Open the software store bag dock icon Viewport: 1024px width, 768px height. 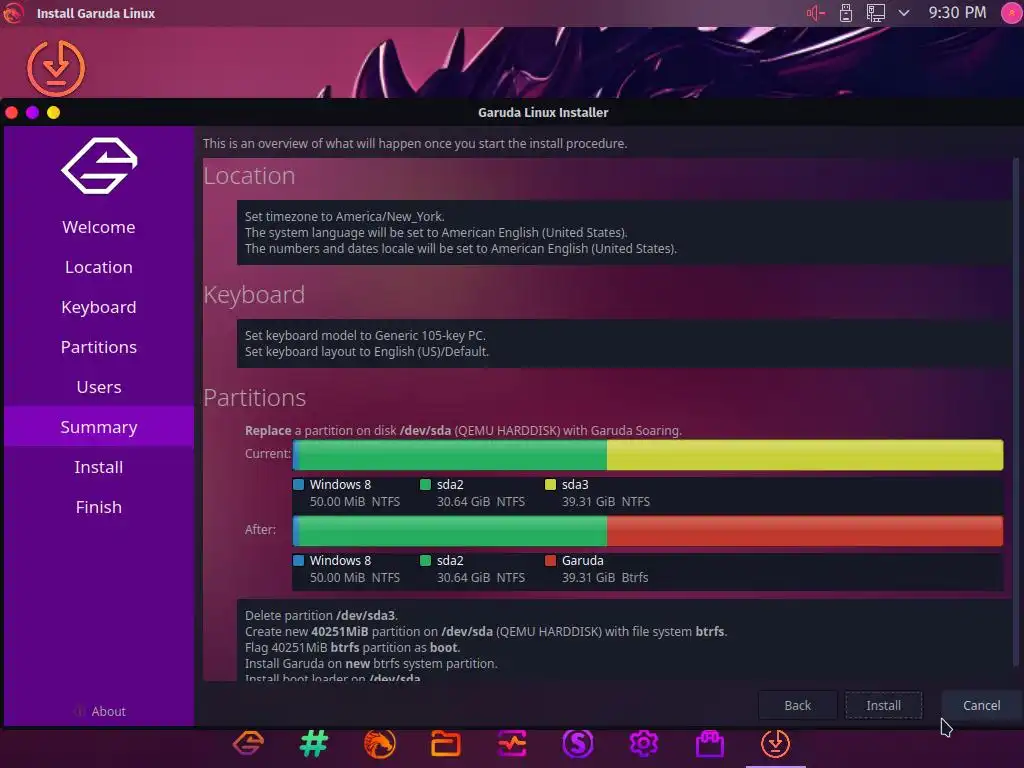point(710,743)
